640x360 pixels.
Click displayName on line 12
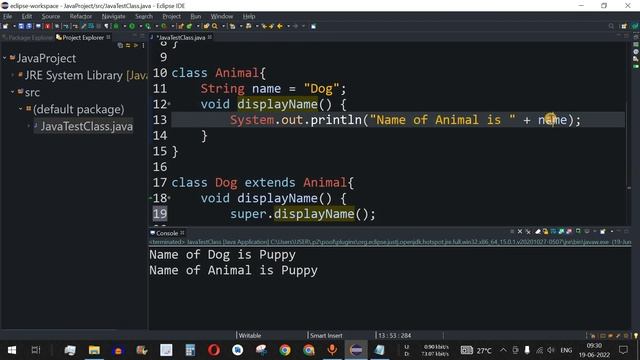277,104
